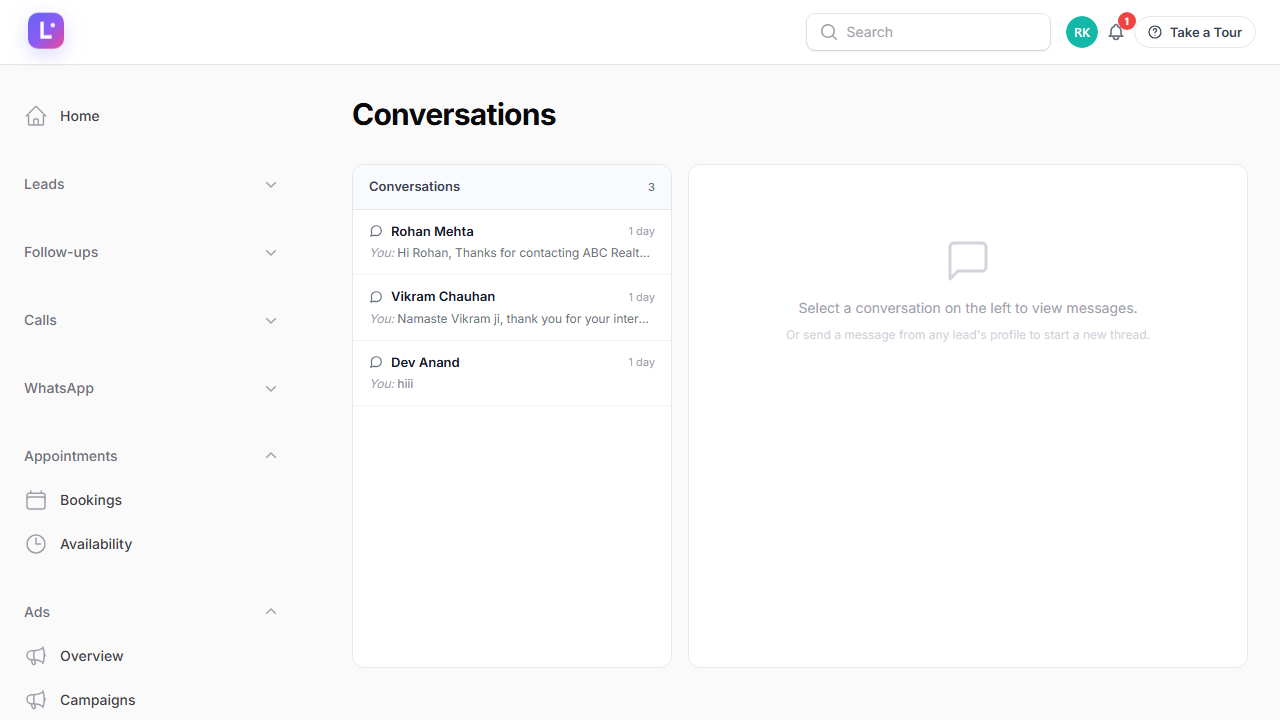Image resolution: width=1280 pixels, height=720 pixels.
Task: Click the Bookings calendar icon
Action: pyautogui.click(x=36, y=500)
